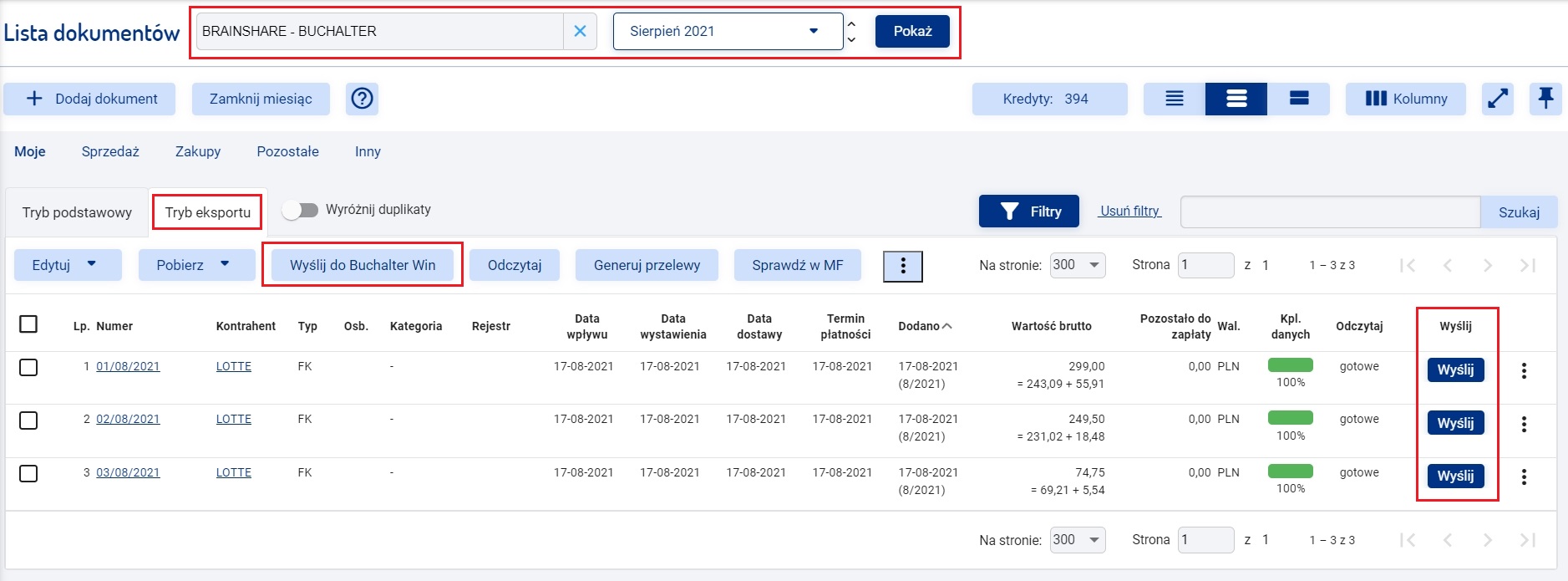Image resolution: width=1568 pixels, height=581 pixels.
Task: Open row menu for document 02/08/2021
Action: [1524, 424]
